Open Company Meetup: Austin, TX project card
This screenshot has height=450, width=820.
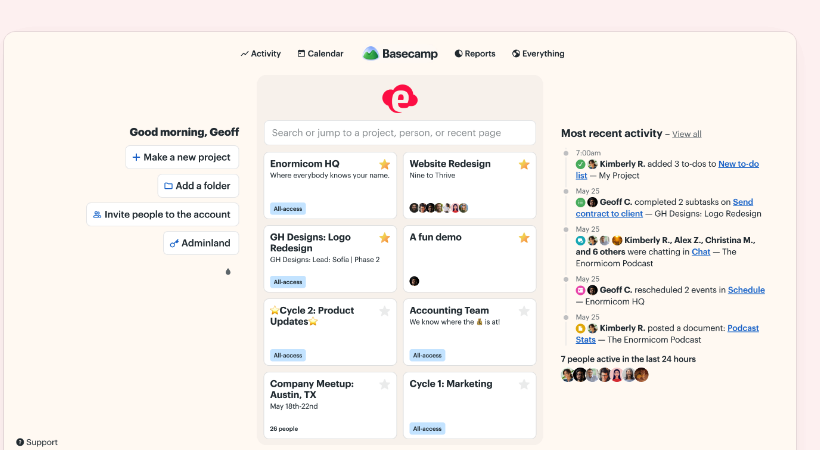pyautogui.click(x=330, y=405)
